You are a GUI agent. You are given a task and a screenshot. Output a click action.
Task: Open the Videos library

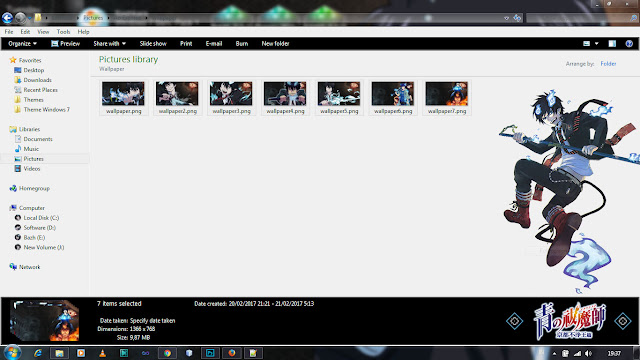(27, 169)
